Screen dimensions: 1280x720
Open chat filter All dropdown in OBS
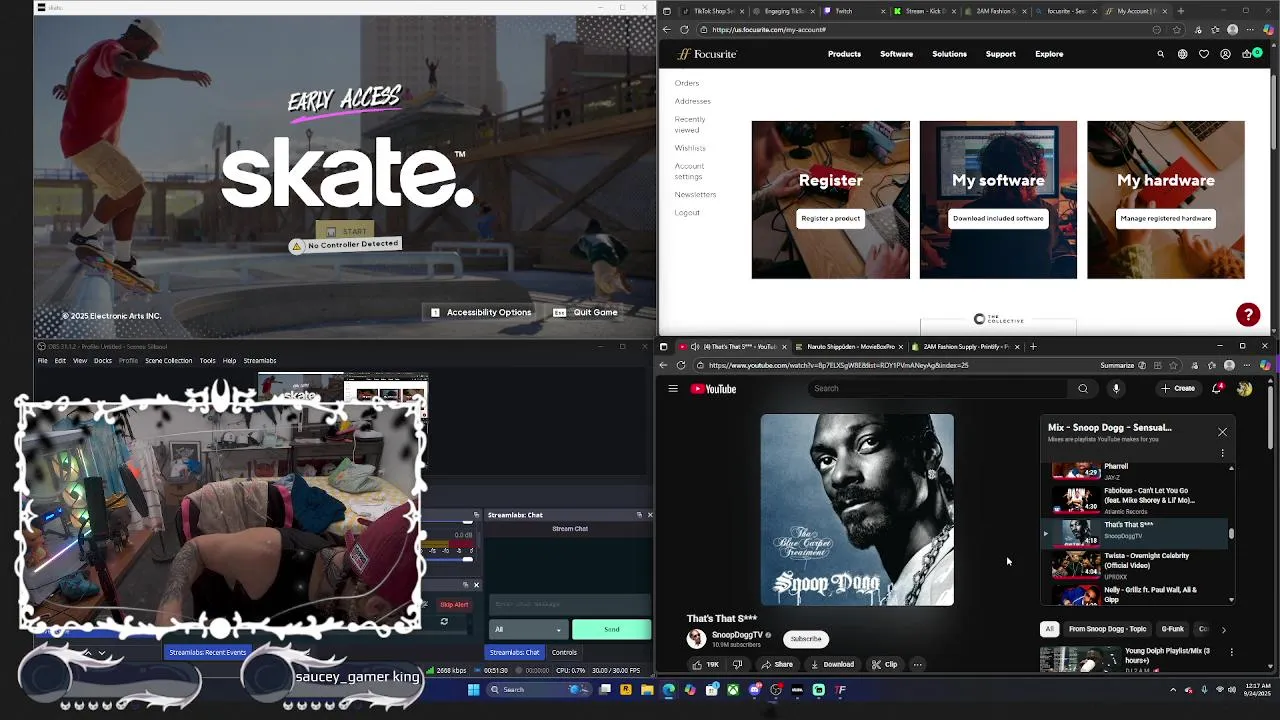pos(528,629)
